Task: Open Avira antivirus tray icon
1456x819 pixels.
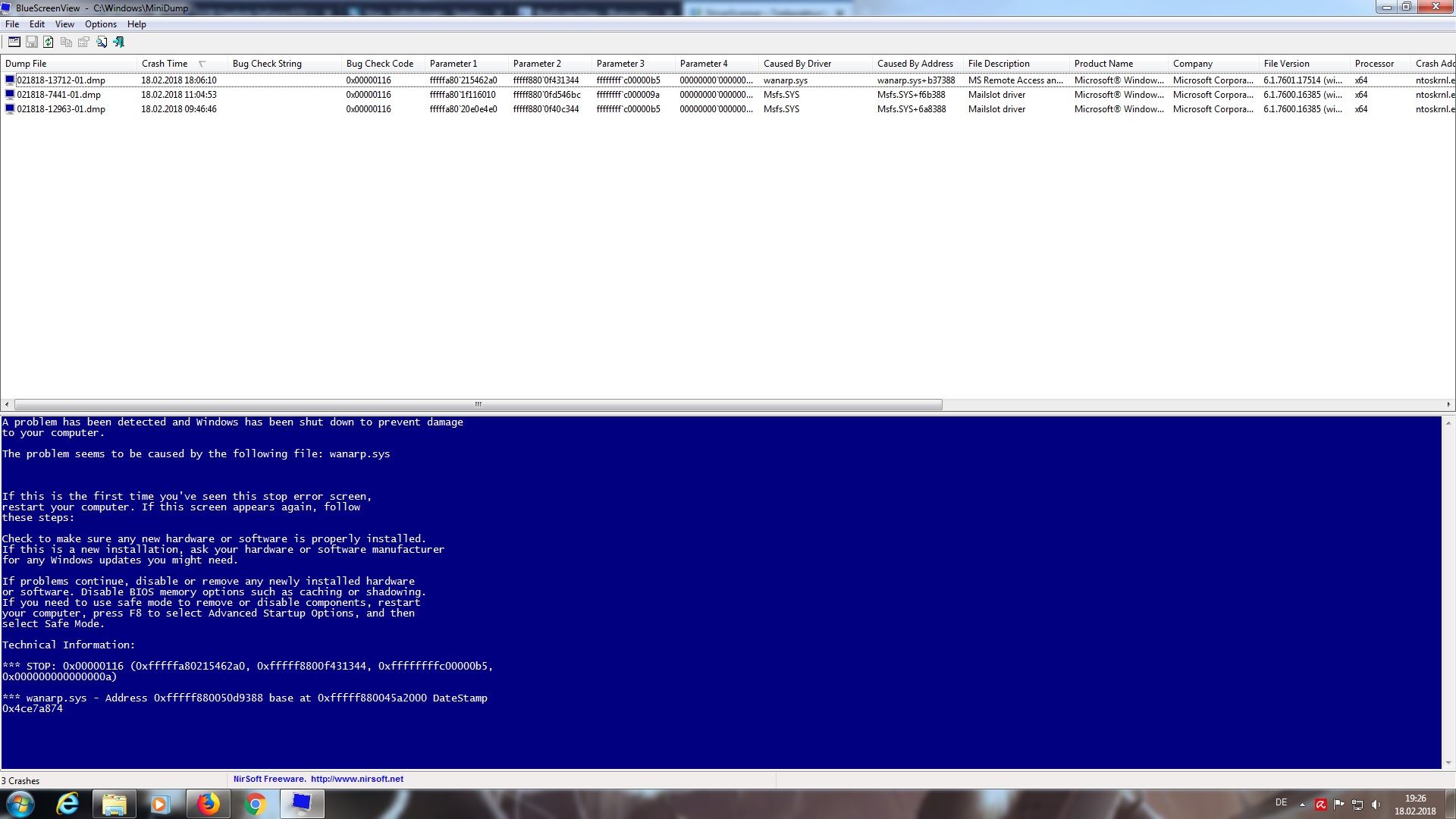Action: (x=1321, y=805)
